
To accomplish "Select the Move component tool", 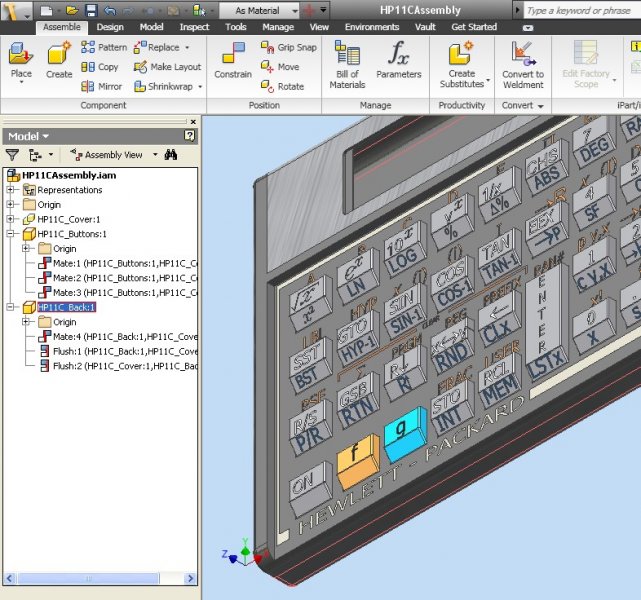I will 280,67.
